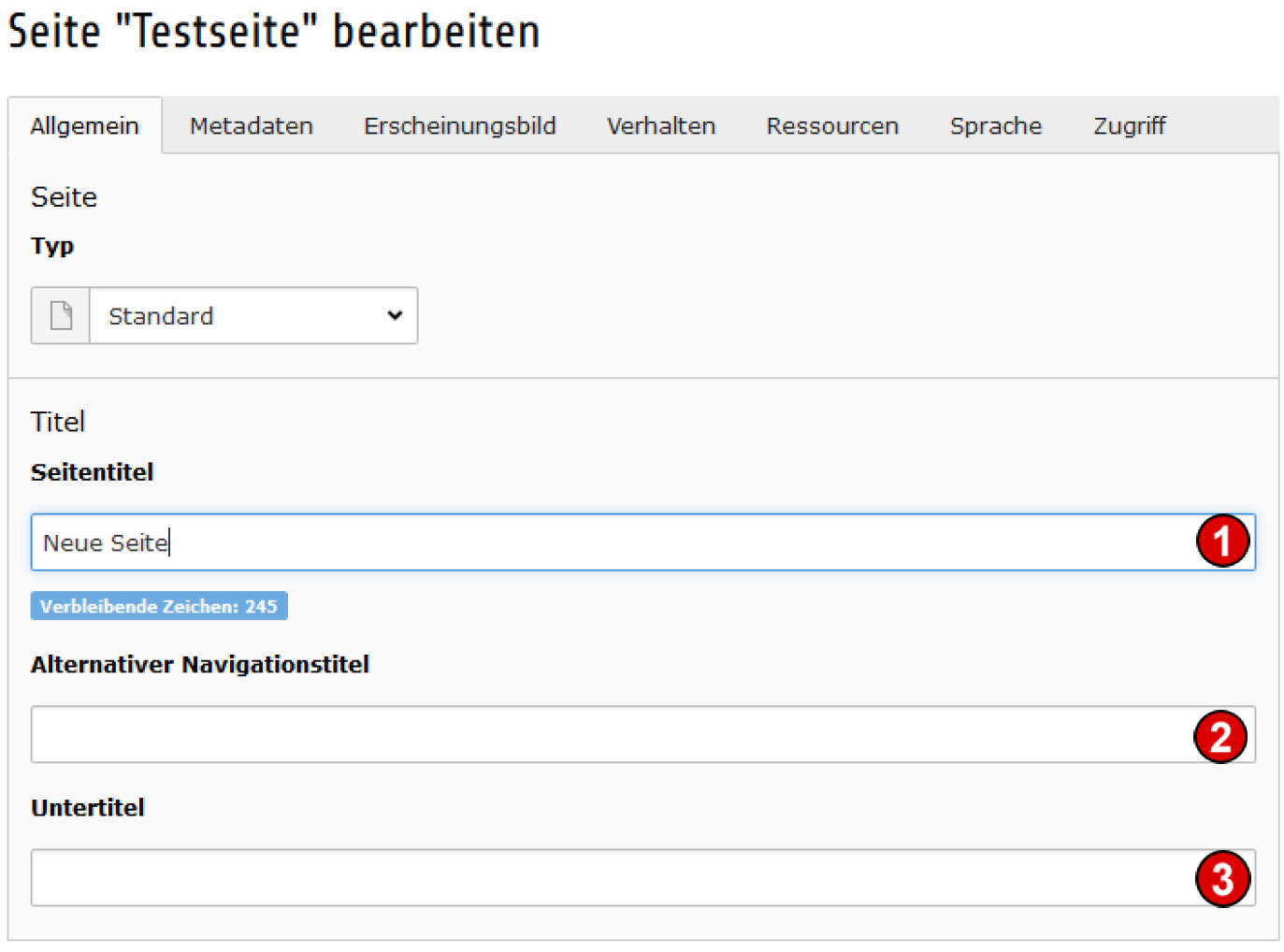
Task: Click the page type document icon
Action: click(x=61, y=316)
